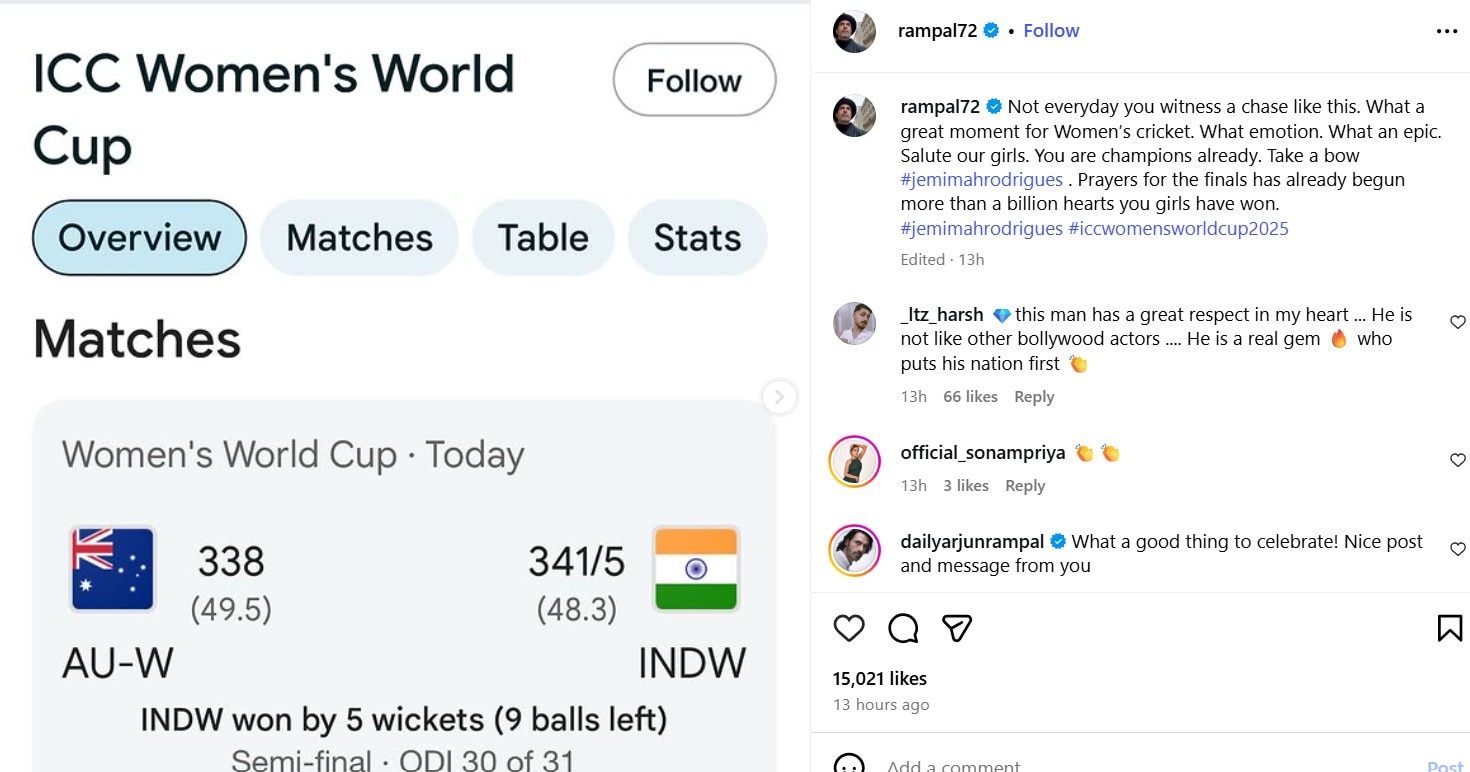Reply to _ltz_harsh's comment

point(1034,397)
